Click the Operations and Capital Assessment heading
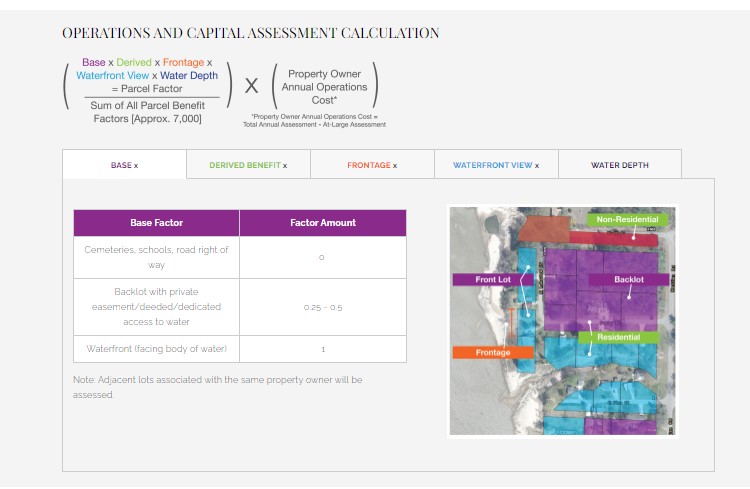 click(x=250, y=33)
